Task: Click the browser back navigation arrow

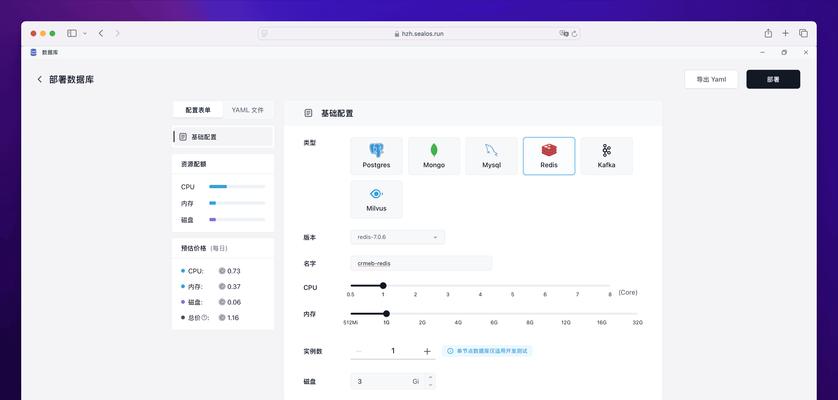Action: coord(101,33)
